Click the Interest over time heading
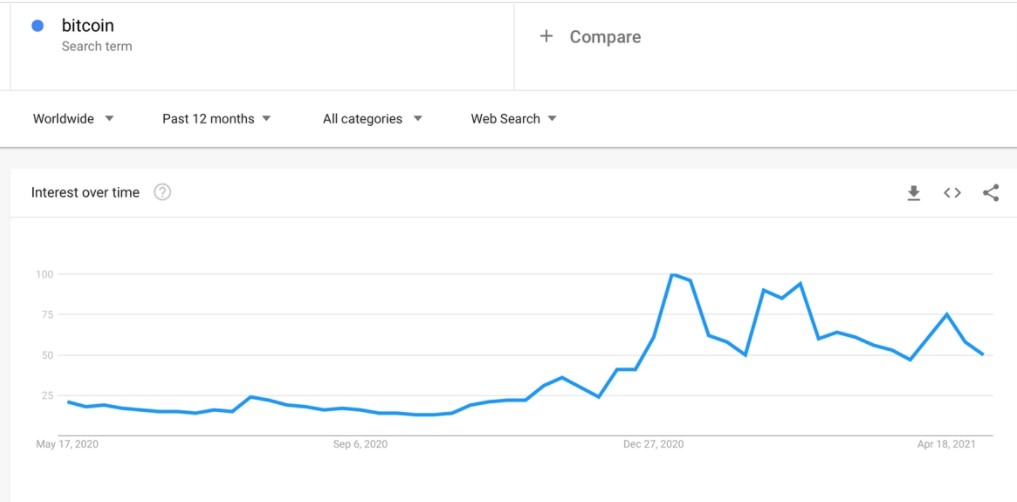This screenshot has height=502, width=1017. [x=85, y=193]
